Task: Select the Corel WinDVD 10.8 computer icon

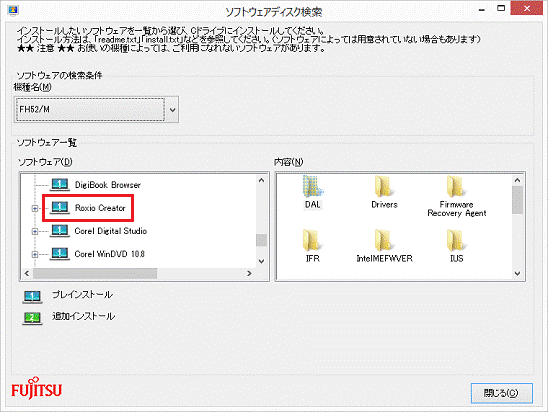Action: (x=60, y=254)
